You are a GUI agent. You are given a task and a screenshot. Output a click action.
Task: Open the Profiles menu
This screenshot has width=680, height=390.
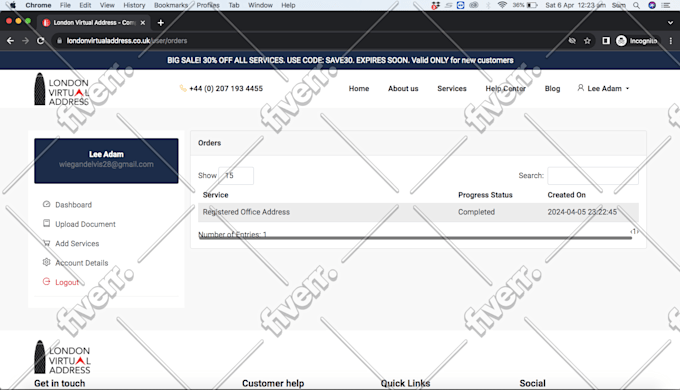(x=208, y=5)
